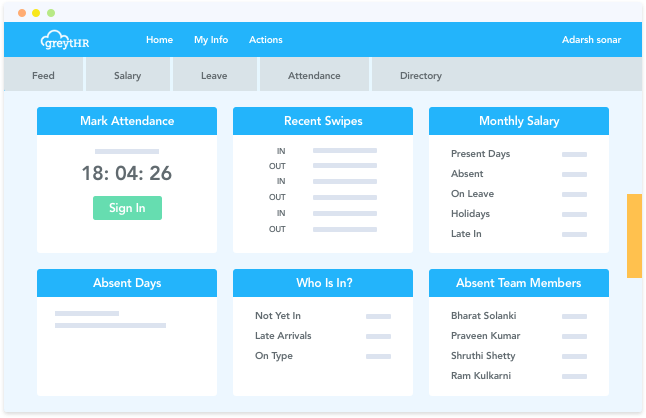Click the Recent Swipes card header

click(x=323, y=121)
